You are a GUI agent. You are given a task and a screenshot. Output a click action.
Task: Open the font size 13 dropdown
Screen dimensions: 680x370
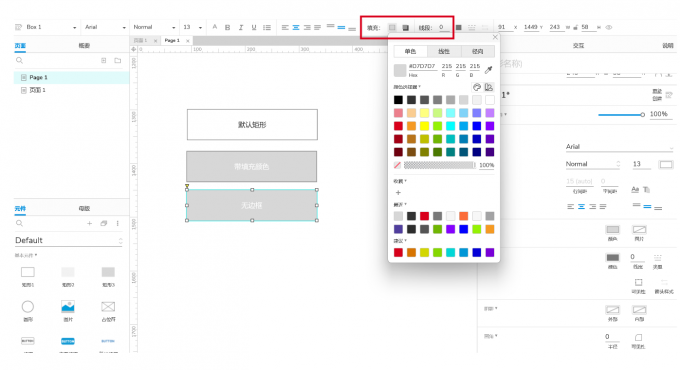193,27
